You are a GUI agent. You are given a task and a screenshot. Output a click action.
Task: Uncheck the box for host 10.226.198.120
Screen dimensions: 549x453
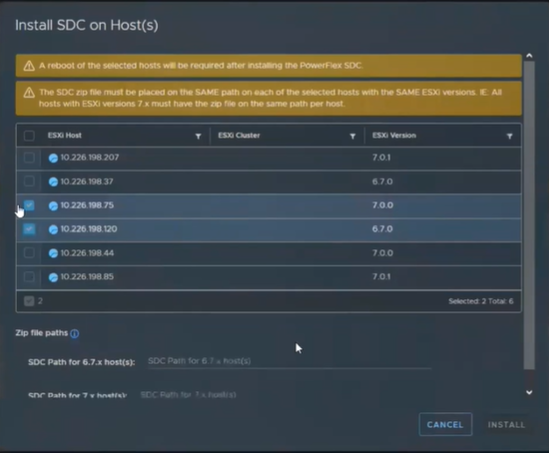29,229
